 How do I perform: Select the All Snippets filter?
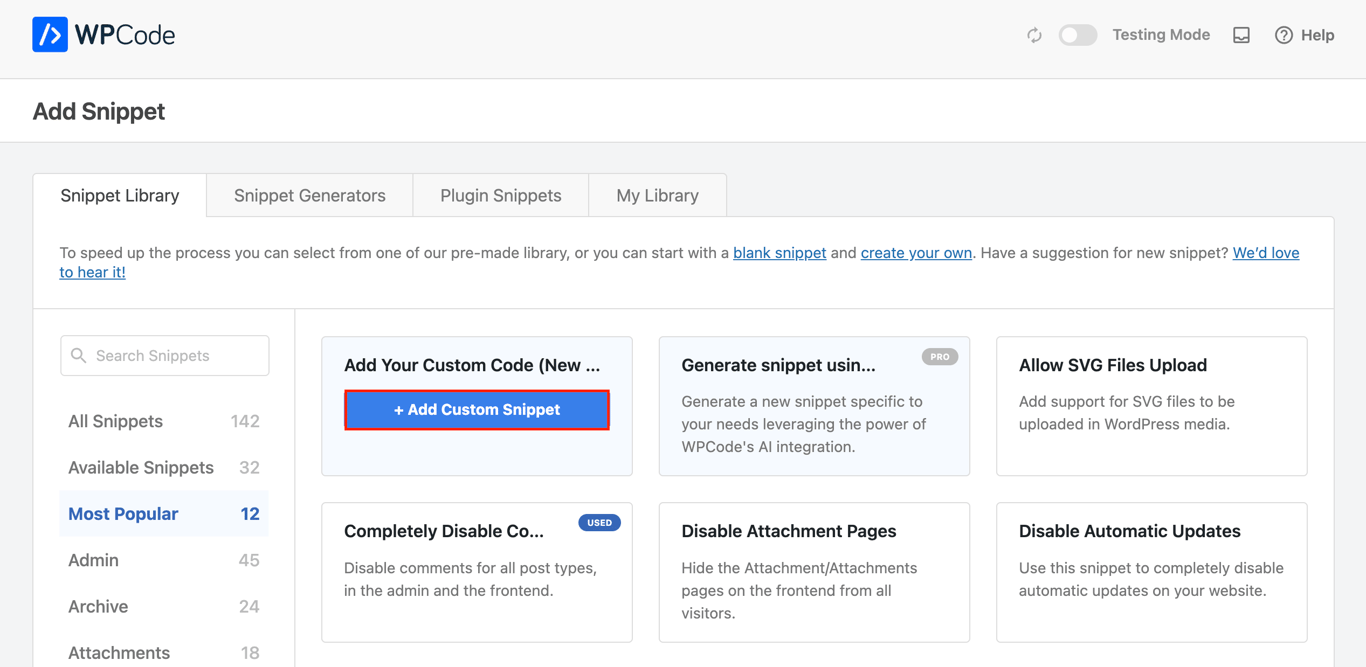[115, 421]
